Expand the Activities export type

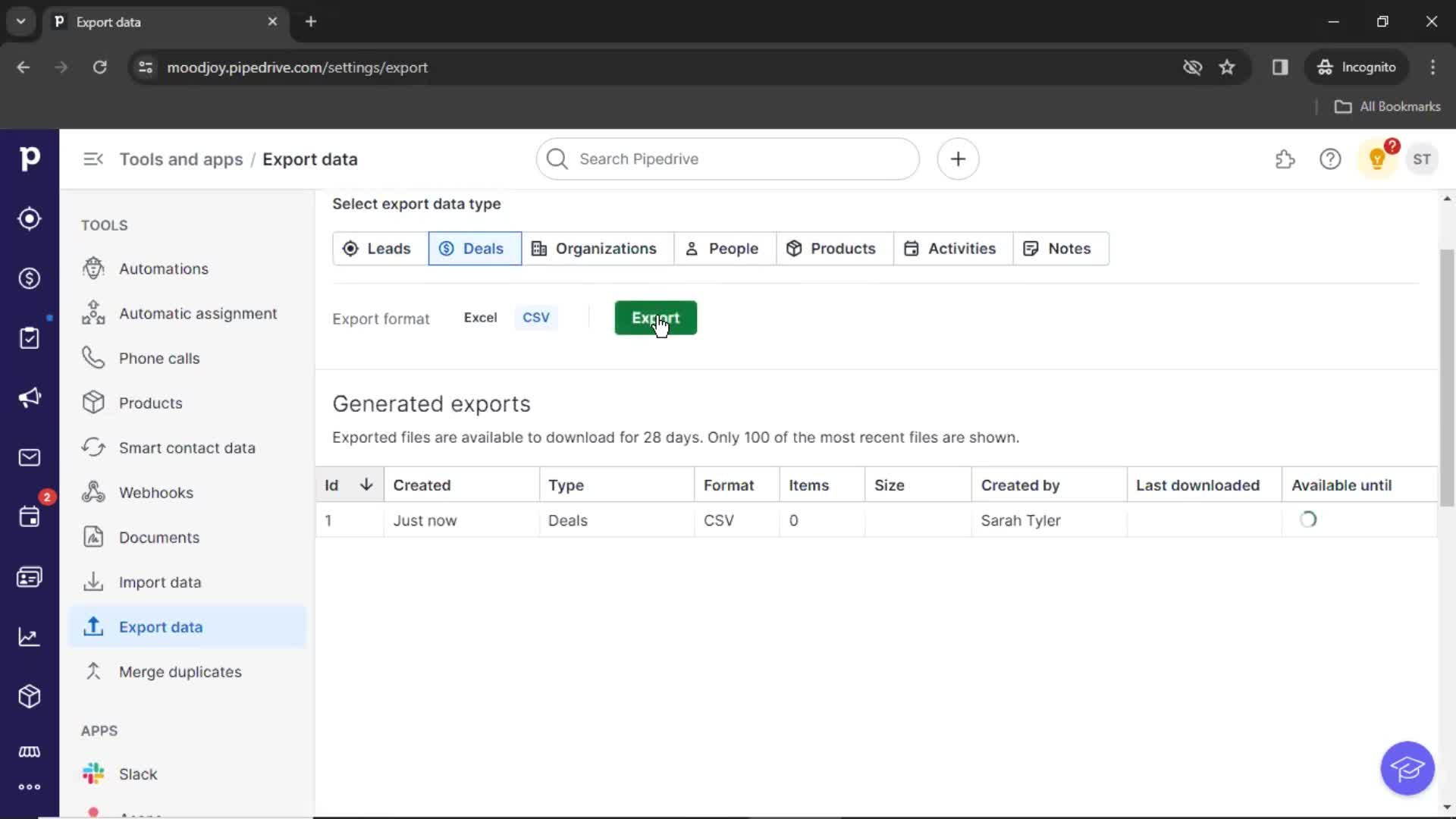(950, 248)
